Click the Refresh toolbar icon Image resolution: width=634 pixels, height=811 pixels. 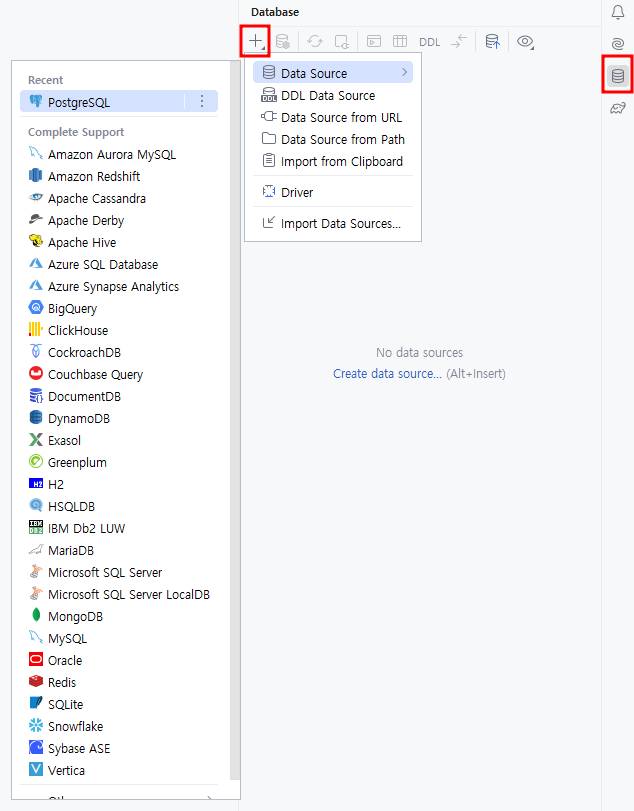(x=315, y=42)
